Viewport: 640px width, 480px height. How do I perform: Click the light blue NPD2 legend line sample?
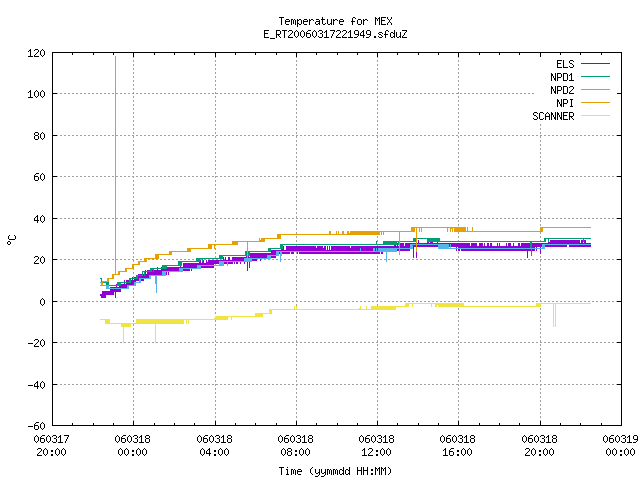[x=595, y=90]
